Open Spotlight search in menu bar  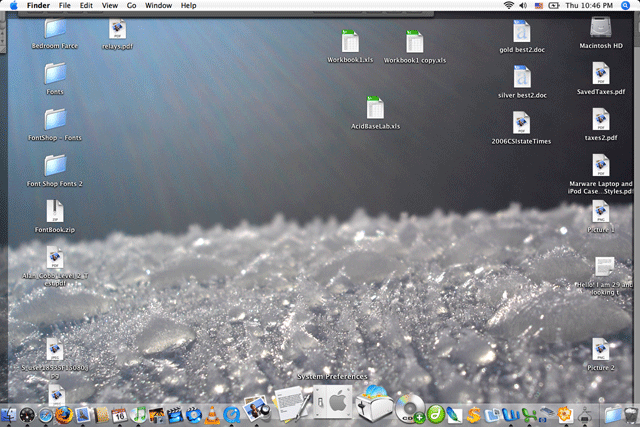(625, 5)
